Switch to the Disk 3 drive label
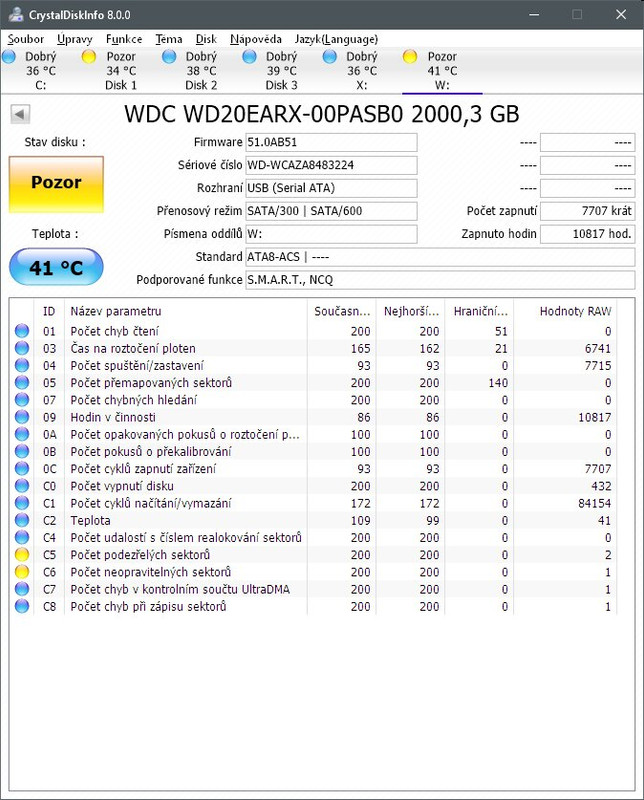This screenshot has height=800, width=644. click(281, 85)
